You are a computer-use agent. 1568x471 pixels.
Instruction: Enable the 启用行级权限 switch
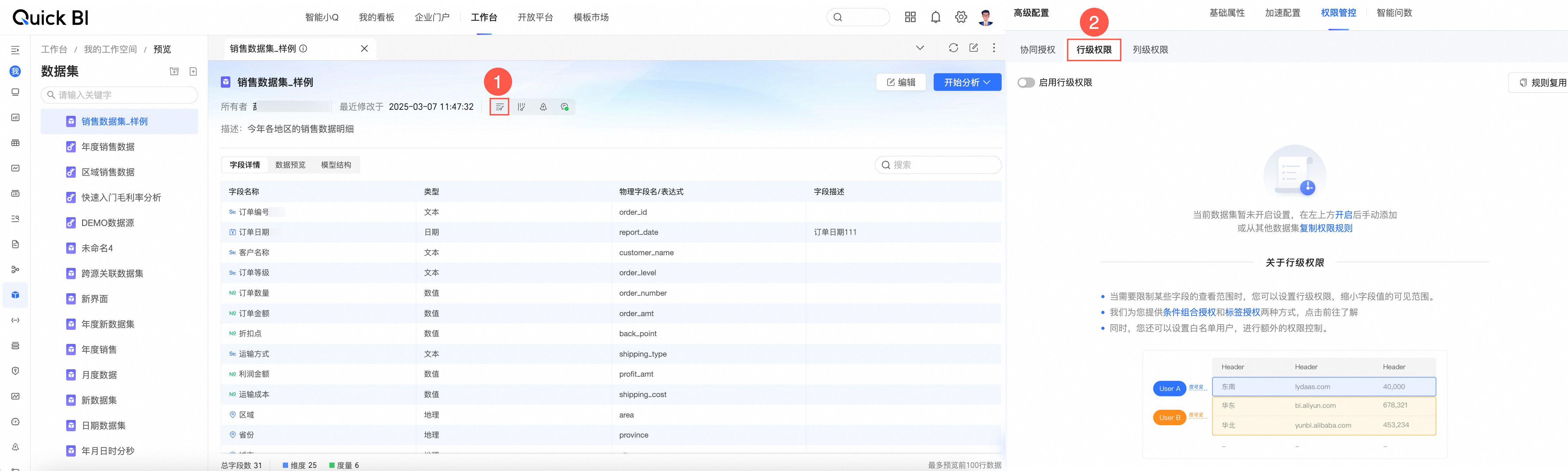1026,83
